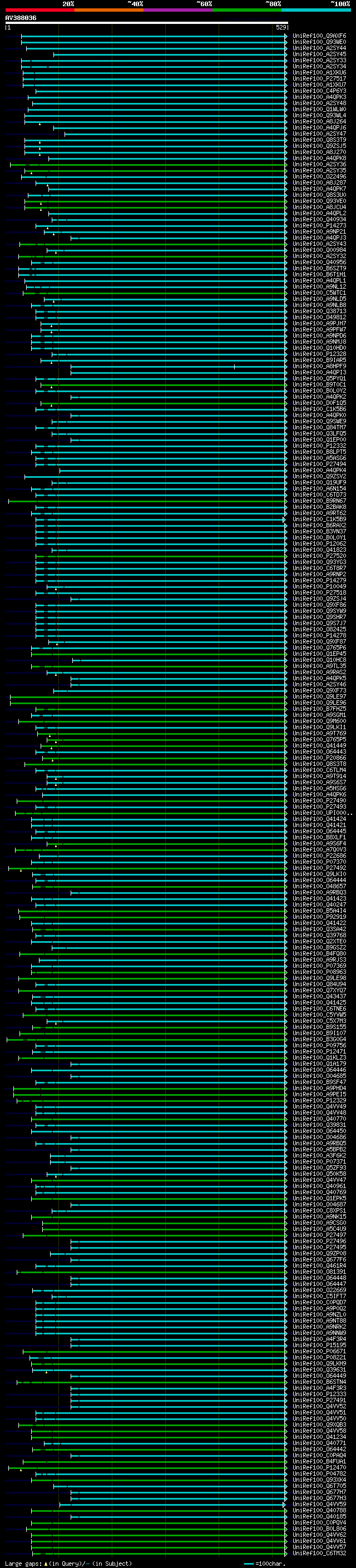
Task: Click hit label UniRef100_Q9SWE9
Action: [x=319, y=421]
